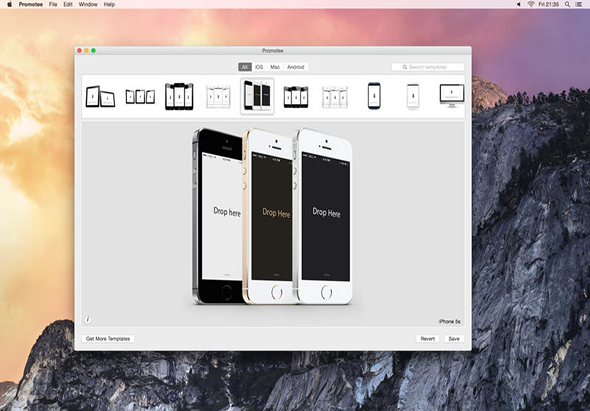
Task: Open the Promotee application menu
Action: pyautogui.click(x=31, y=5)
